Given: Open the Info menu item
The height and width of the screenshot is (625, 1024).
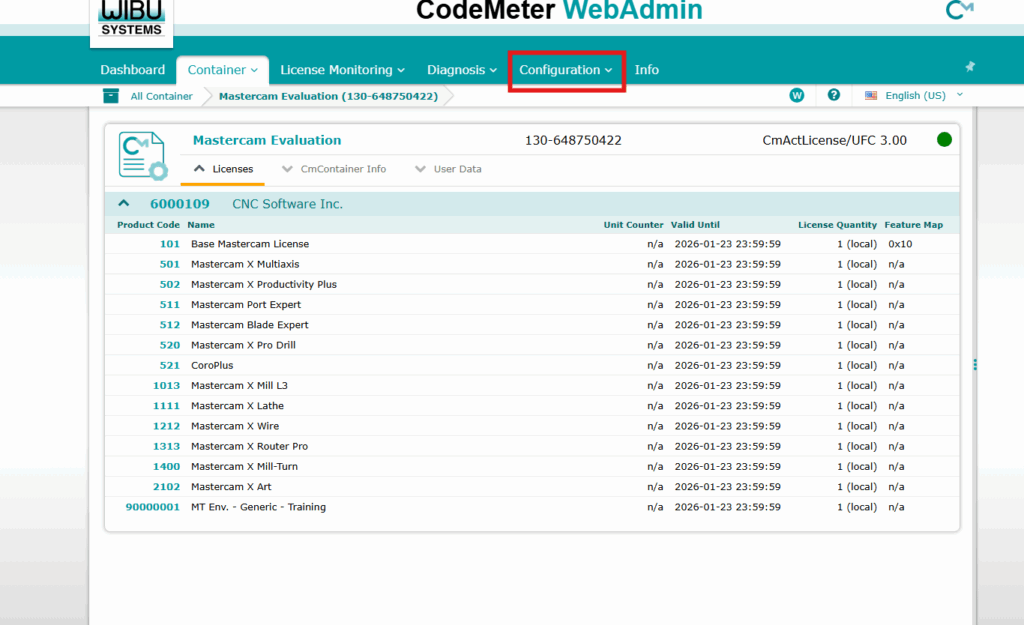Looking at the screenshot, I should click(646, 70).
